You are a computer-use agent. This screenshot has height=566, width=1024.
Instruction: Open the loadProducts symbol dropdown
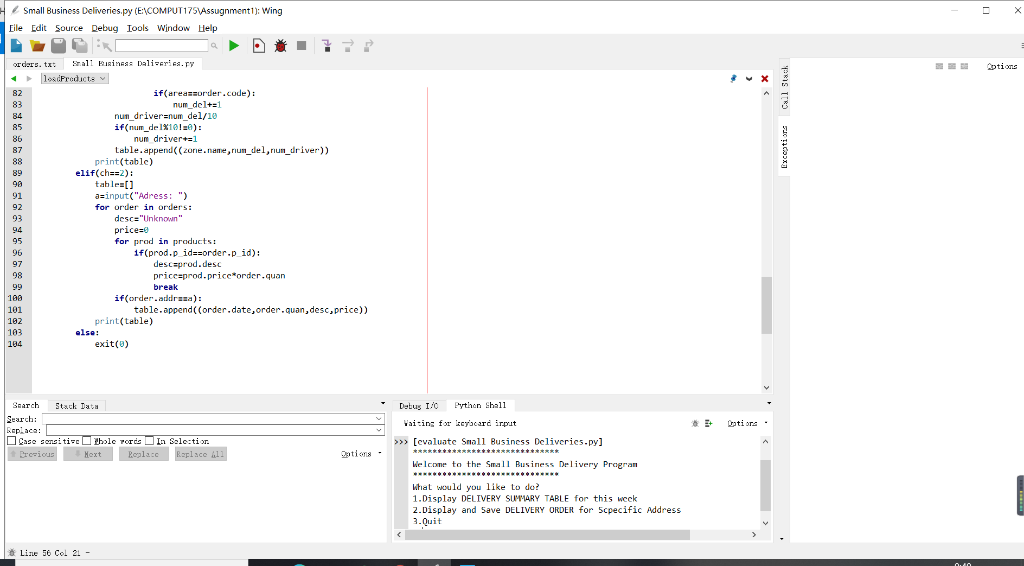click(74, 78)
